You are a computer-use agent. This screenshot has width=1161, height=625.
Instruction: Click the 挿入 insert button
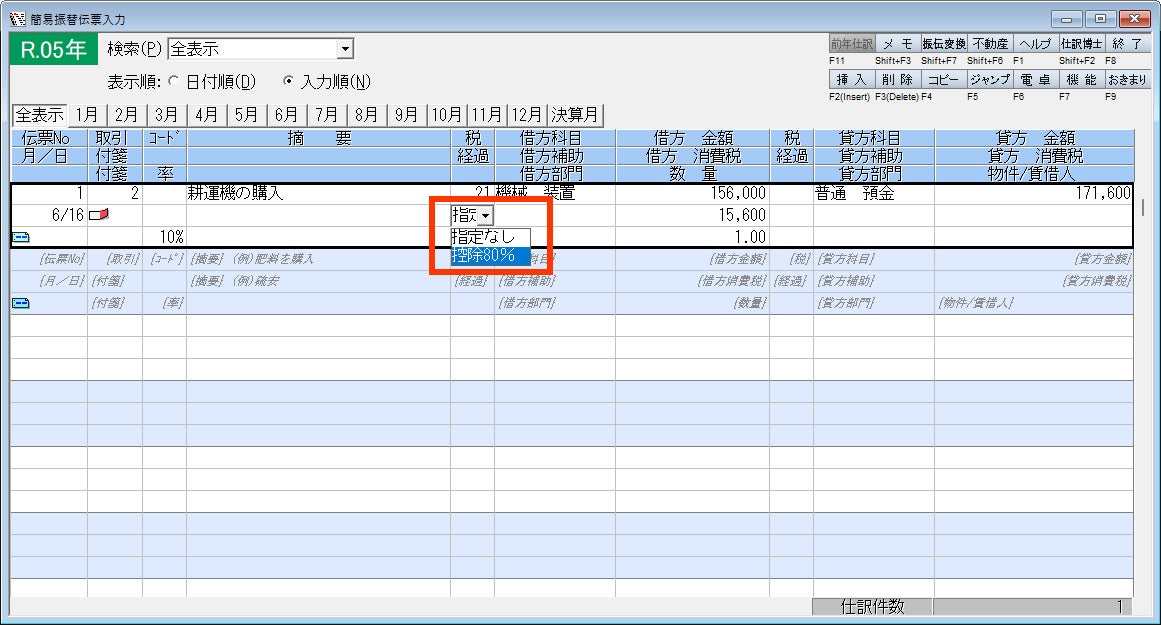pos(851,79)
